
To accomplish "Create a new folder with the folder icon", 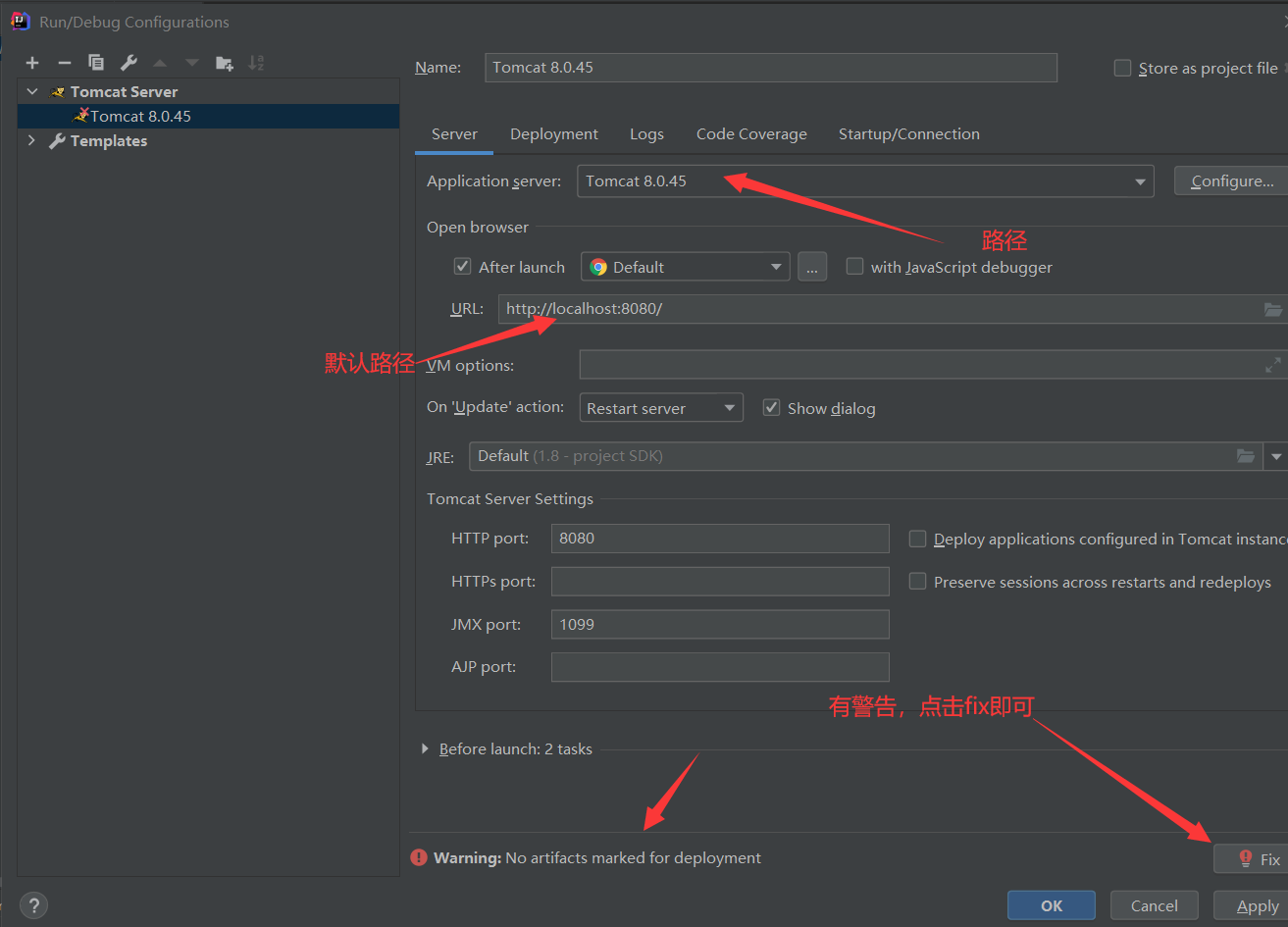I will tap(225, 63).
